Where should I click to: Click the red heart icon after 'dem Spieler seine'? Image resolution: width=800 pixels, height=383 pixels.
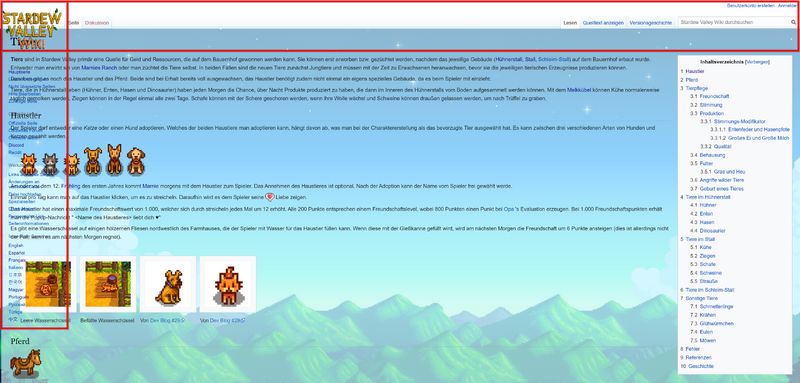click(270, 197)
